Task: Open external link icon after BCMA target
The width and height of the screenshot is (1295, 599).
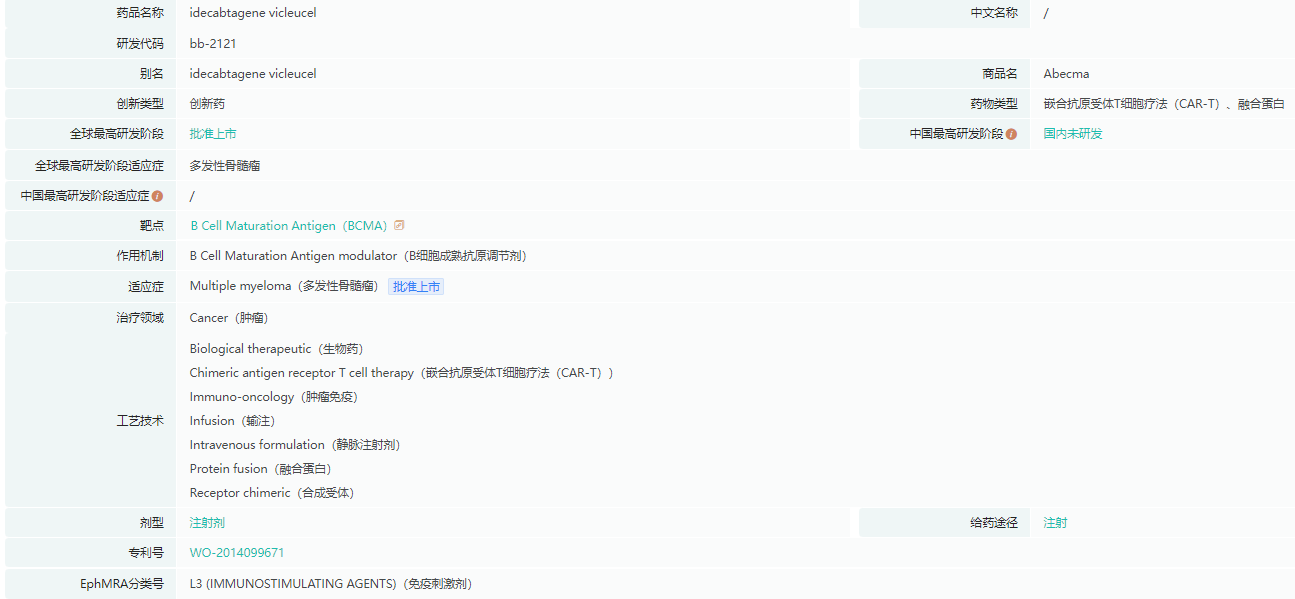Action: 399,225
